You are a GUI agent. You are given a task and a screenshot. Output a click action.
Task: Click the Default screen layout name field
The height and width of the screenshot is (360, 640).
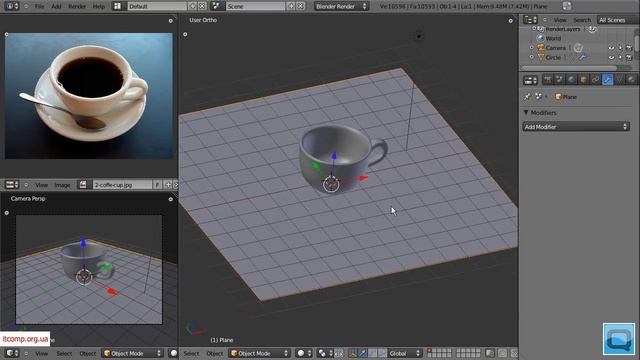[x=157, y=6]
